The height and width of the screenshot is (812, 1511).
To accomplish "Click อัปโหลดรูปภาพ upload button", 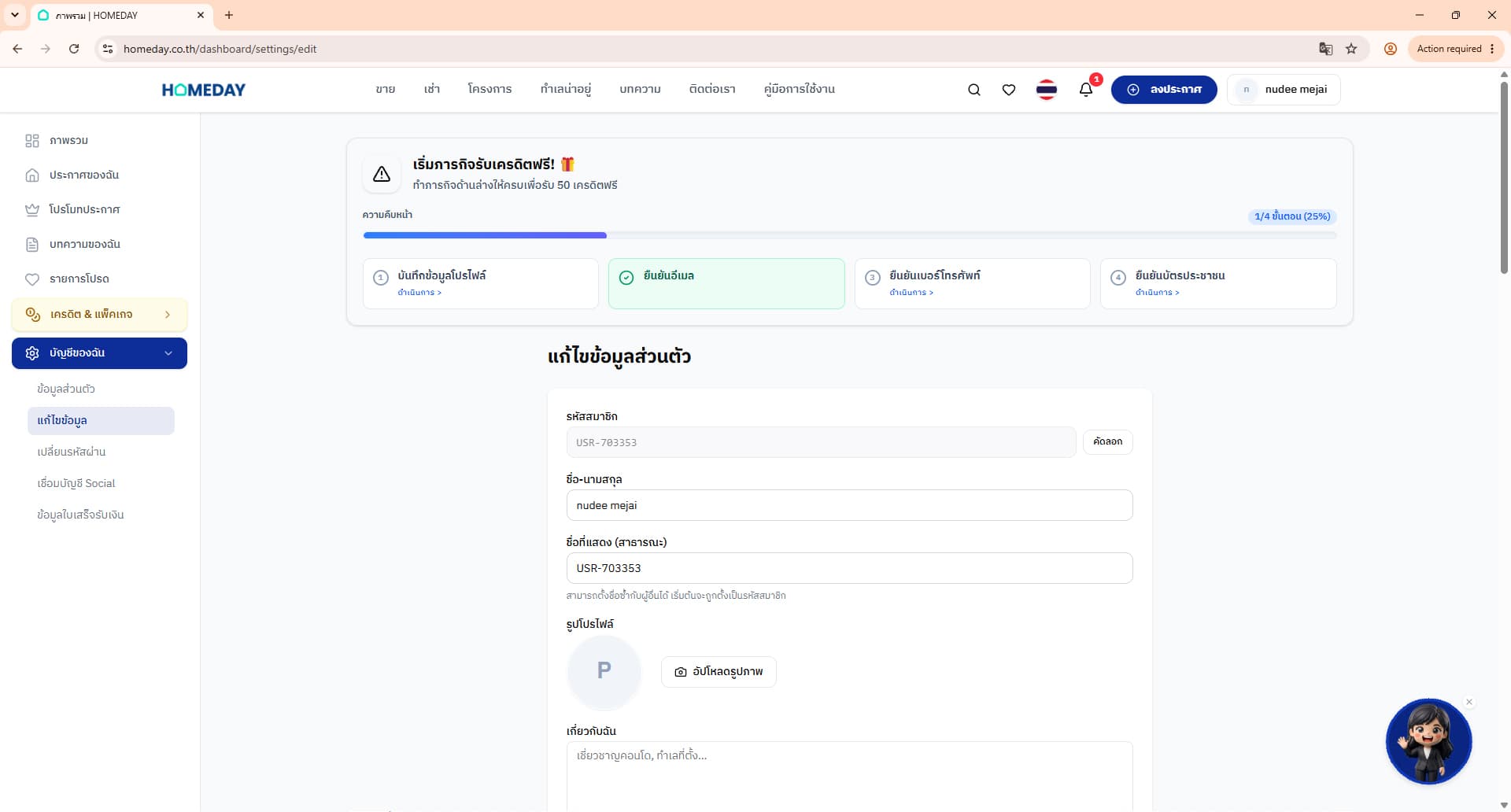I will click(x=719, y=672).
